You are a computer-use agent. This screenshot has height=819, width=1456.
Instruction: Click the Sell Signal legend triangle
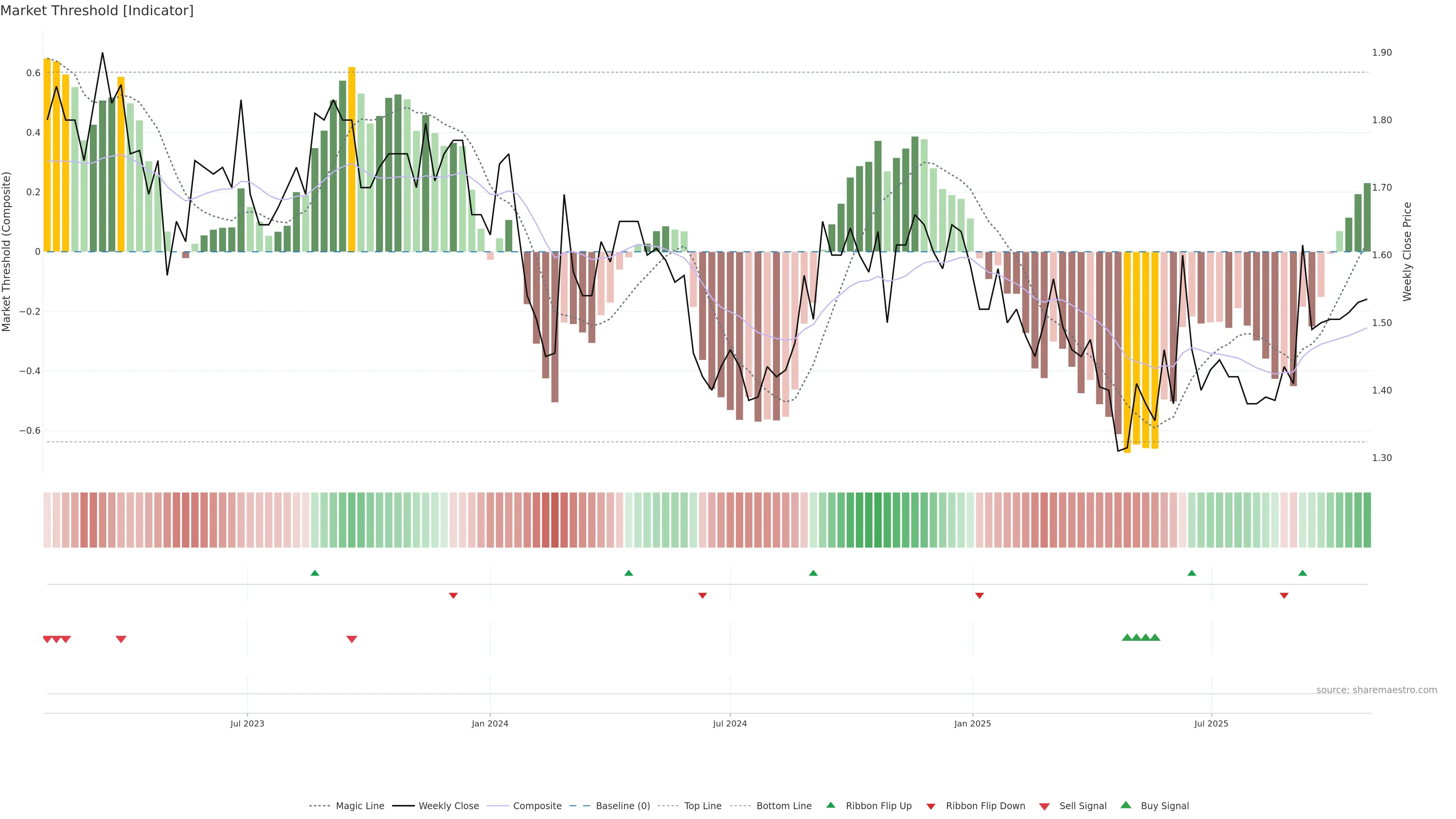tap(1044, 806)
